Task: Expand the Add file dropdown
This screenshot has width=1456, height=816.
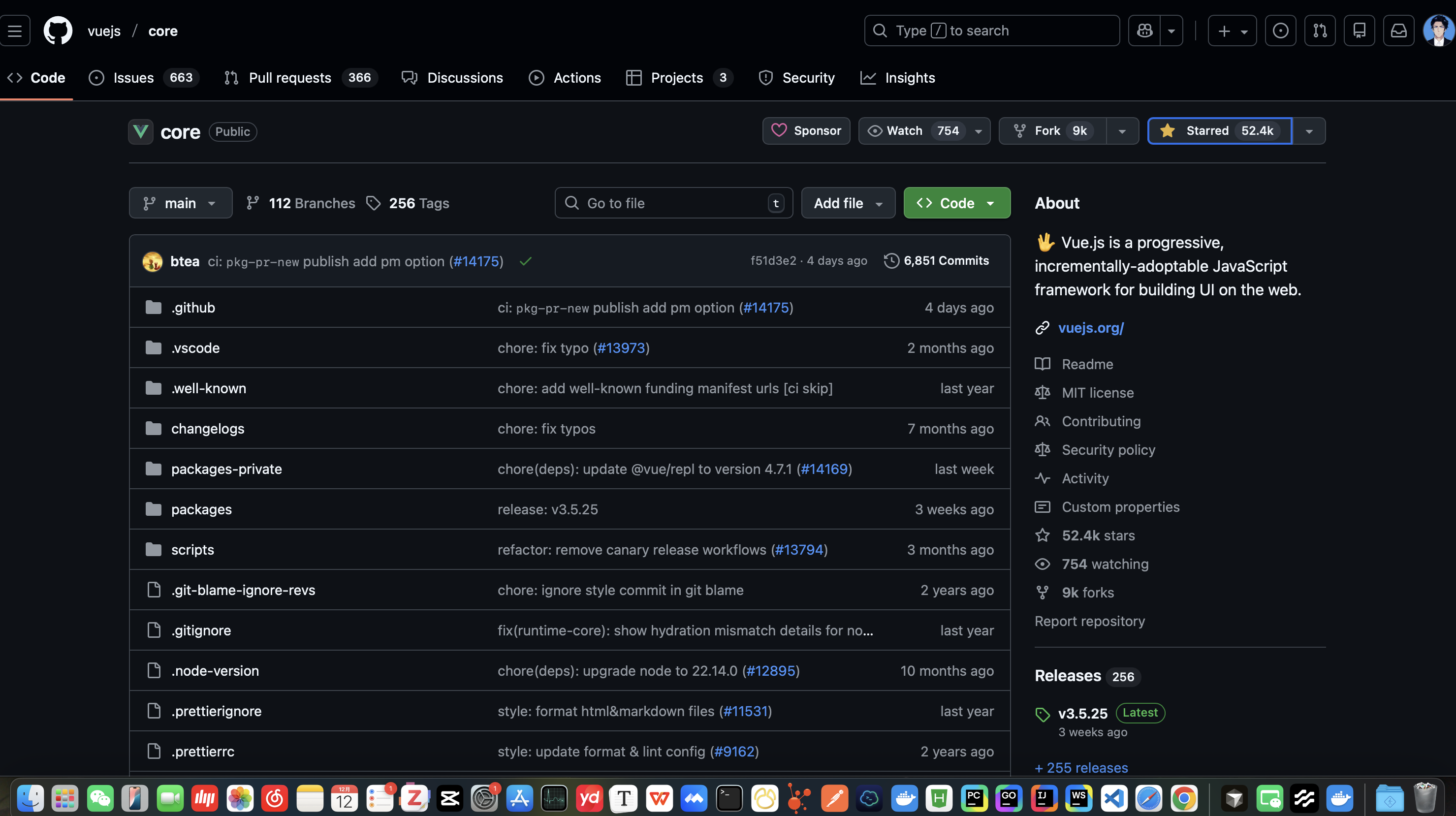Action: [848, 203]
